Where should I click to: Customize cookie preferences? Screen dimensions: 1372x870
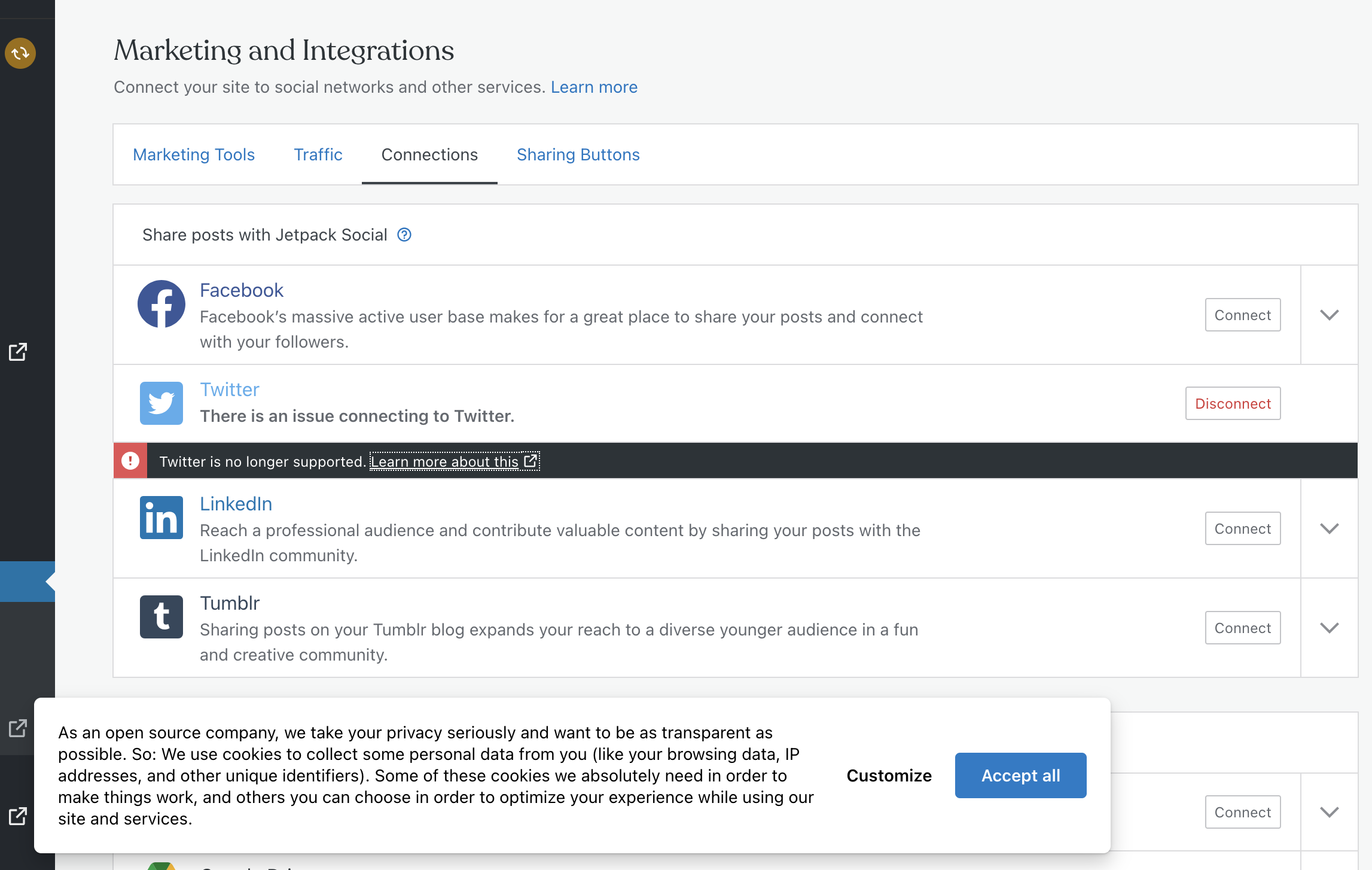pyautogui.click(x=889, y=775)
